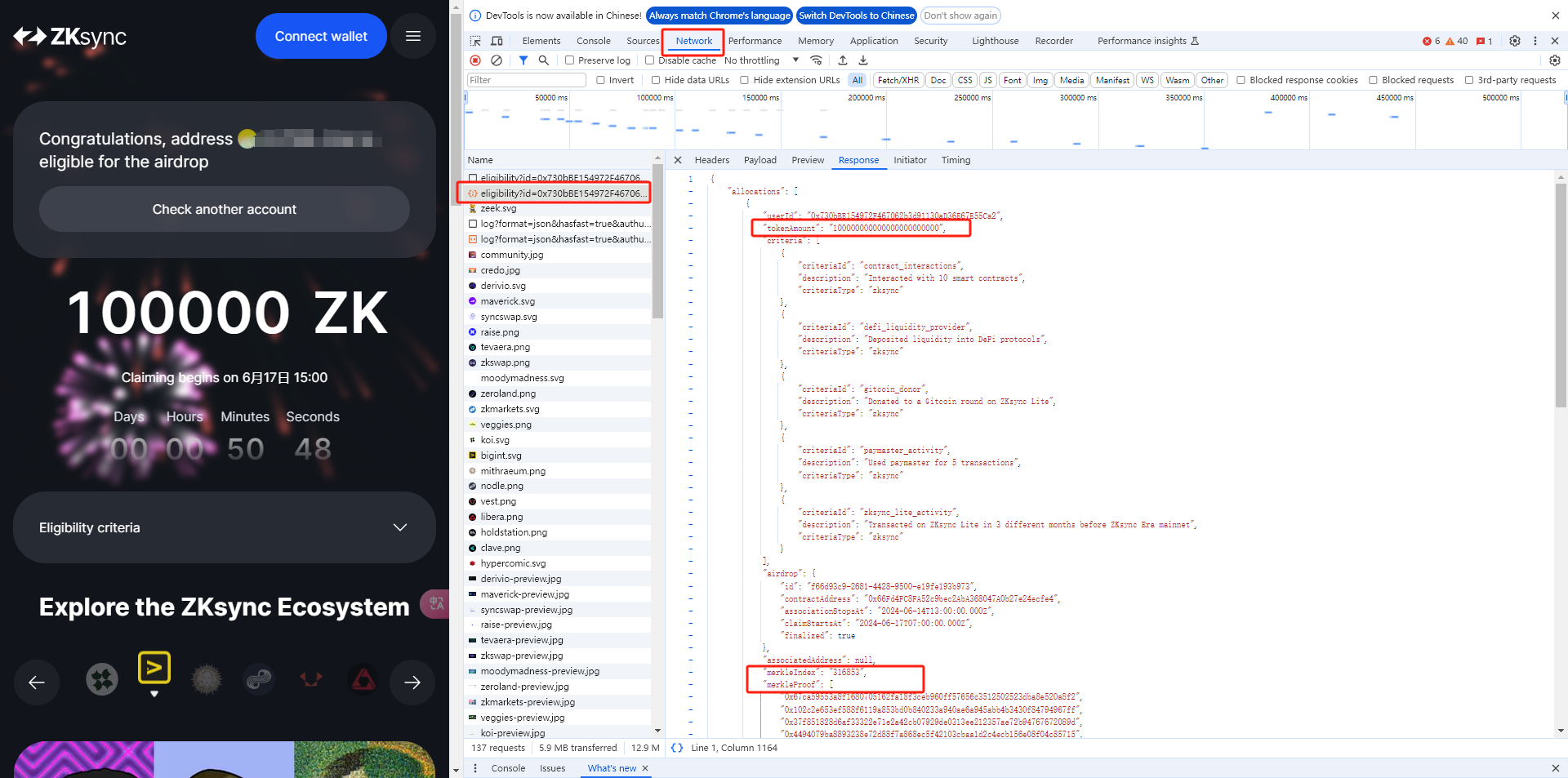Open the No throttling dropdown

tap(761, 60)
